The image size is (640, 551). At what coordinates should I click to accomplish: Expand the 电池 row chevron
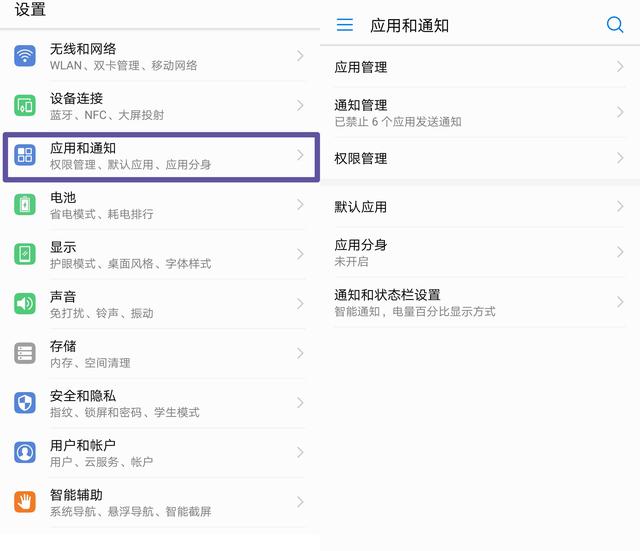click(x=299, y=205)
